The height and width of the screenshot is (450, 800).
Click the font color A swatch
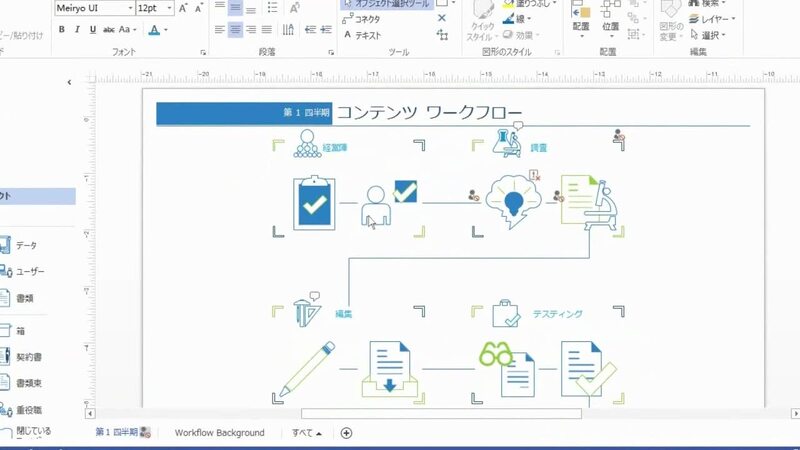point(154,30)
